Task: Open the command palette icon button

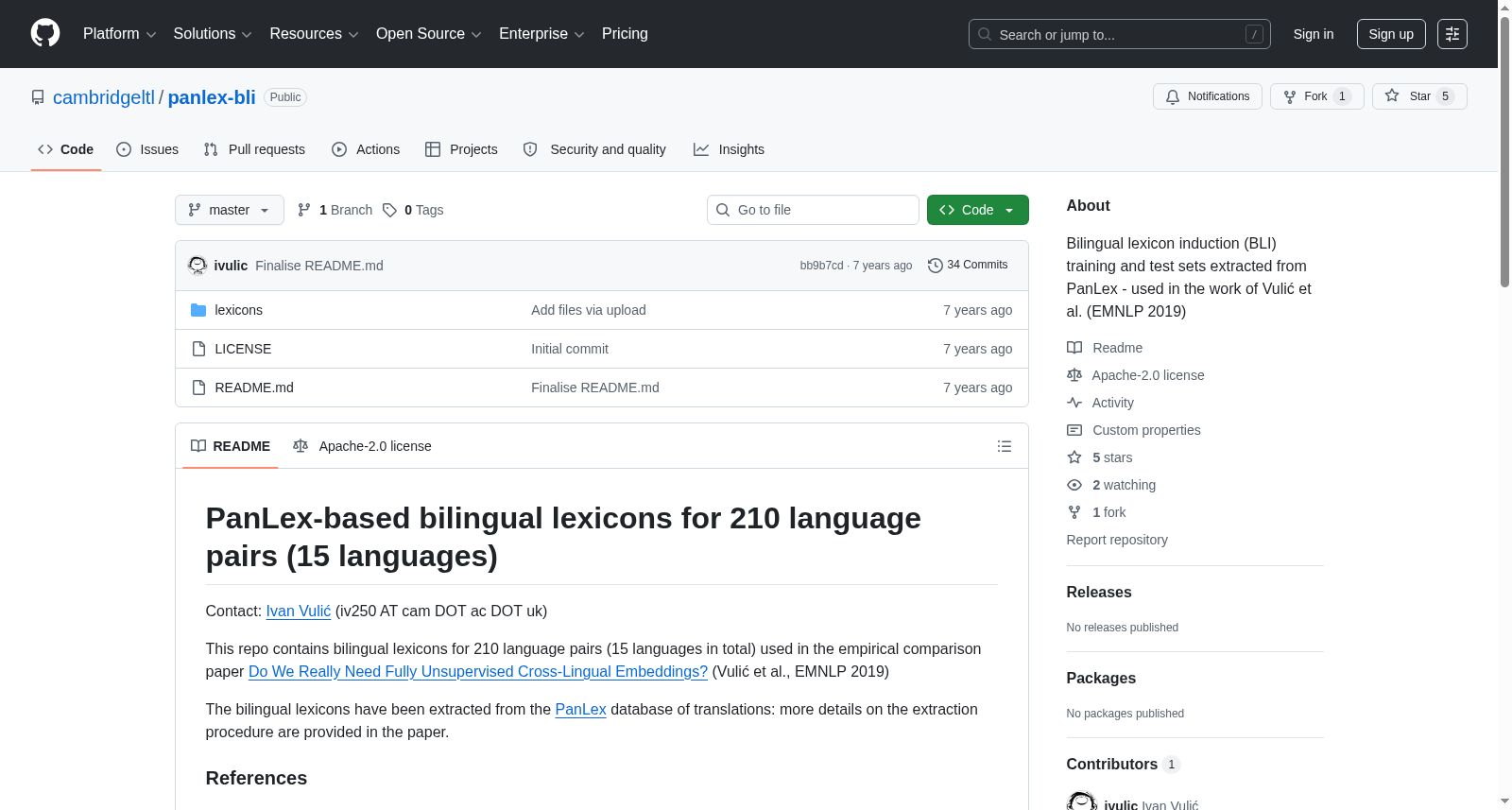Action: click(1452, 34)
